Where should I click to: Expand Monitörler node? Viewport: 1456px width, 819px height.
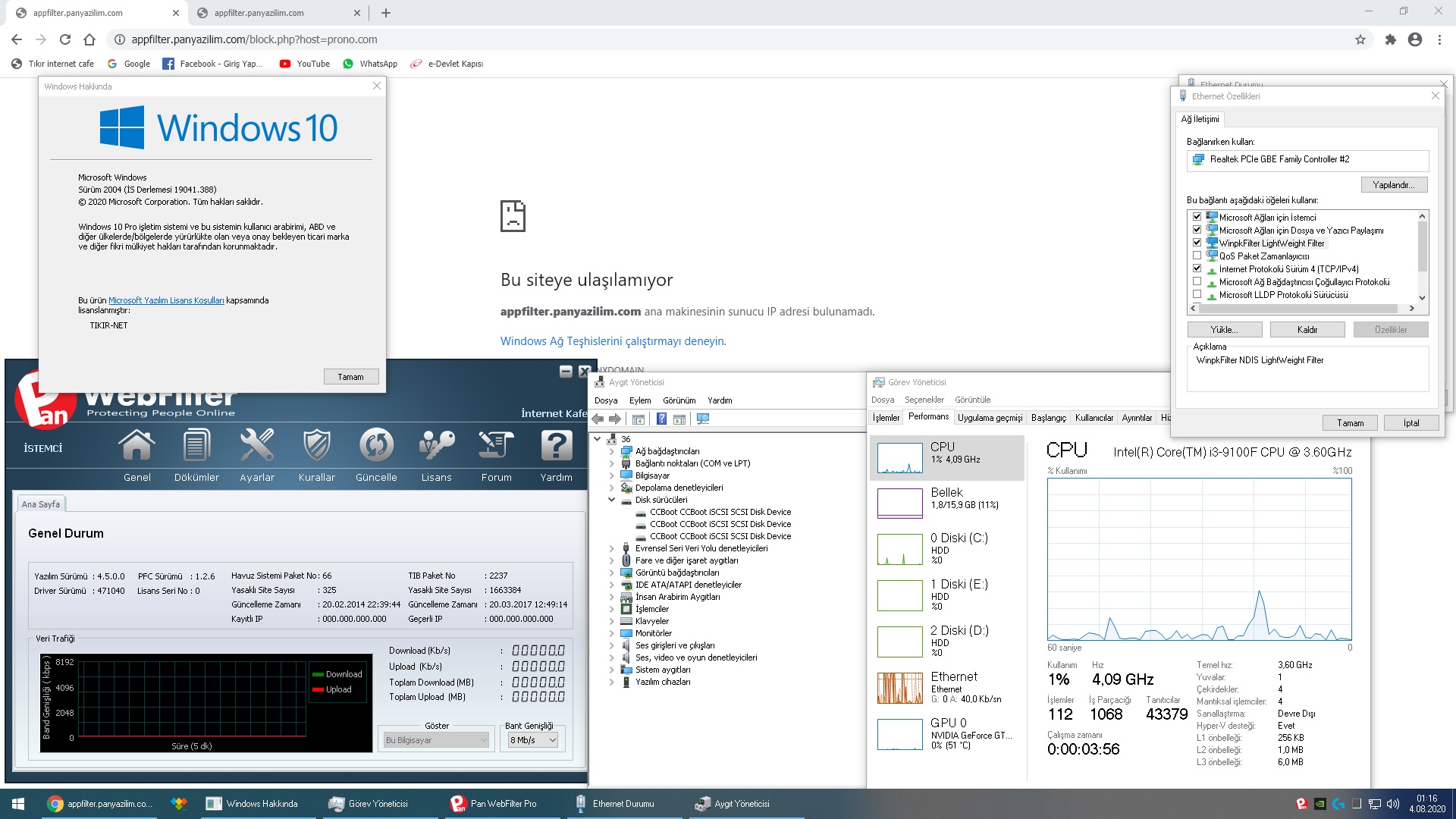[x=611, y=633]
